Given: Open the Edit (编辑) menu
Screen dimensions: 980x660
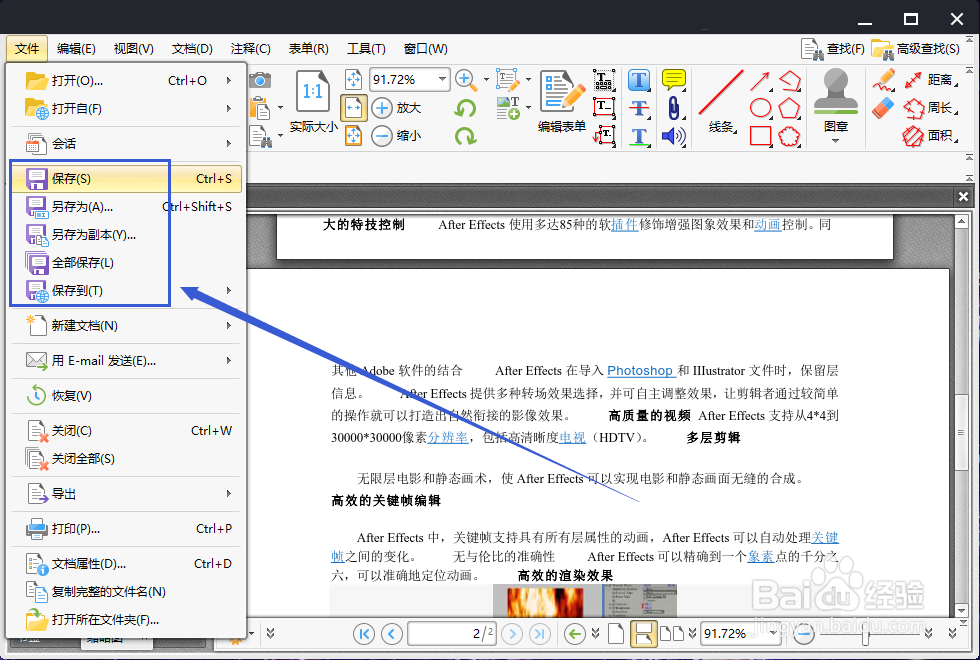Looking at the screenshot, I should coord(76,49).
